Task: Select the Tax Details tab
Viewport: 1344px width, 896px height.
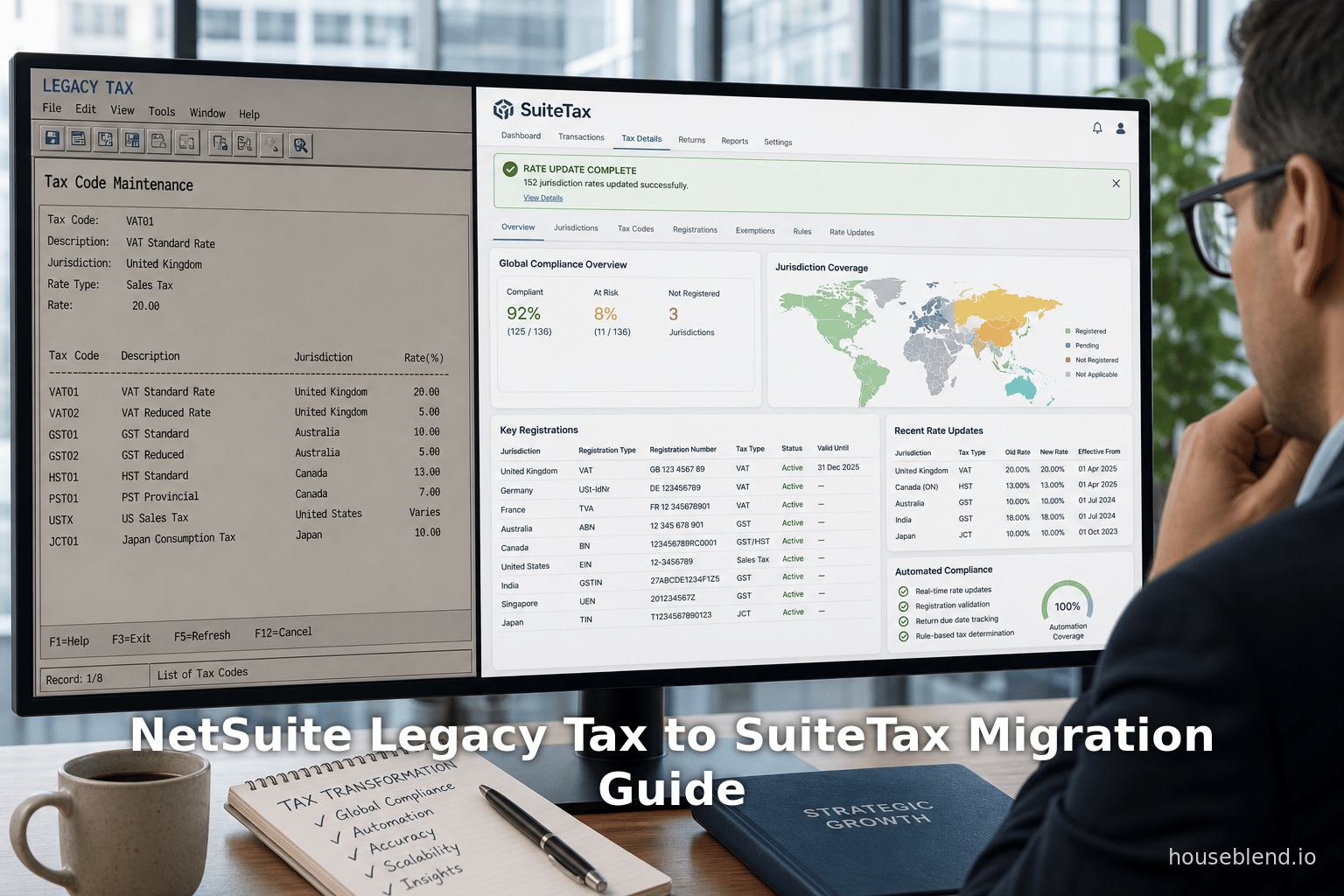Action: click(x=641, y=138)
